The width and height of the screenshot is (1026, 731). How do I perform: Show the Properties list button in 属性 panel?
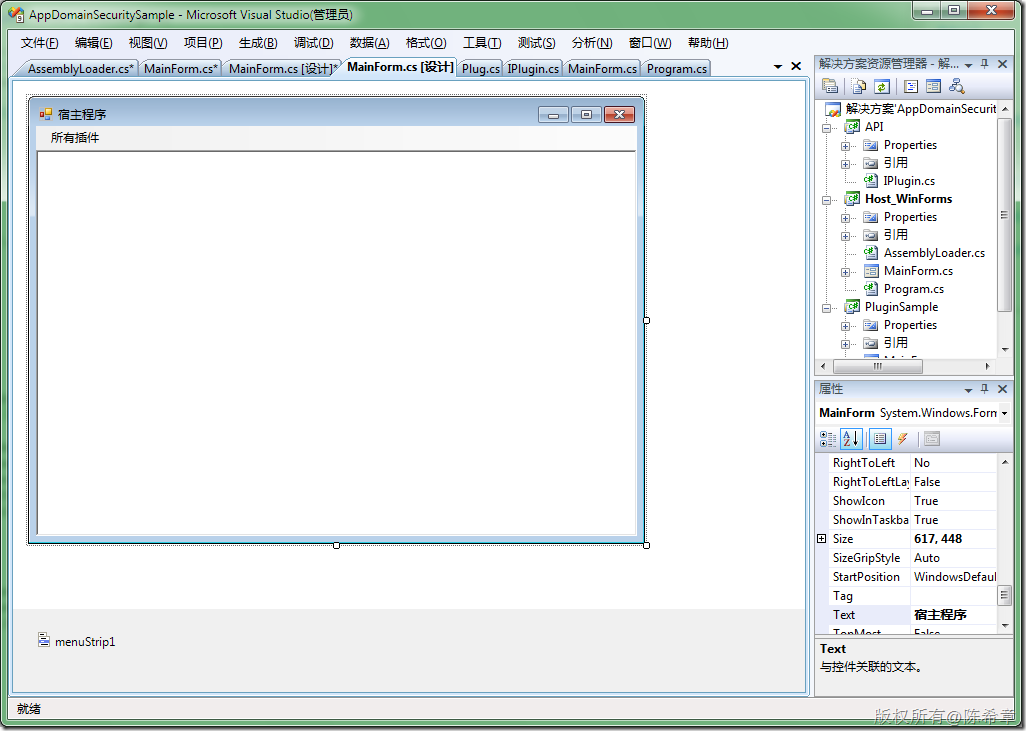coord(880,439)
